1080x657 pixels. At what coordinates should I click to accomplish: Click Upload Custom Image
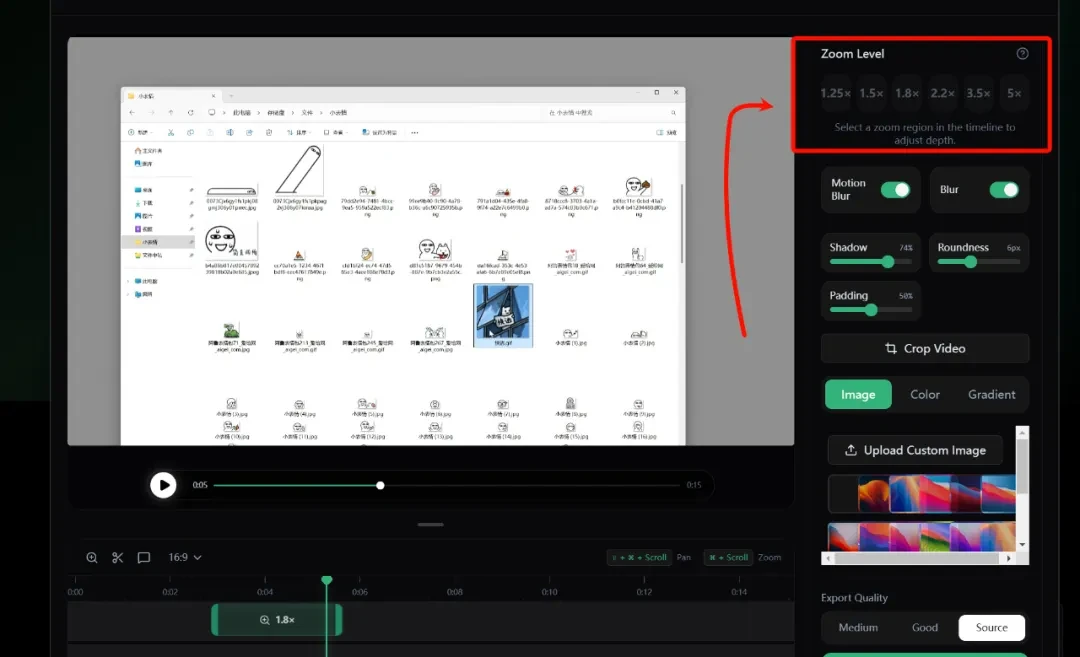point(915,450)
